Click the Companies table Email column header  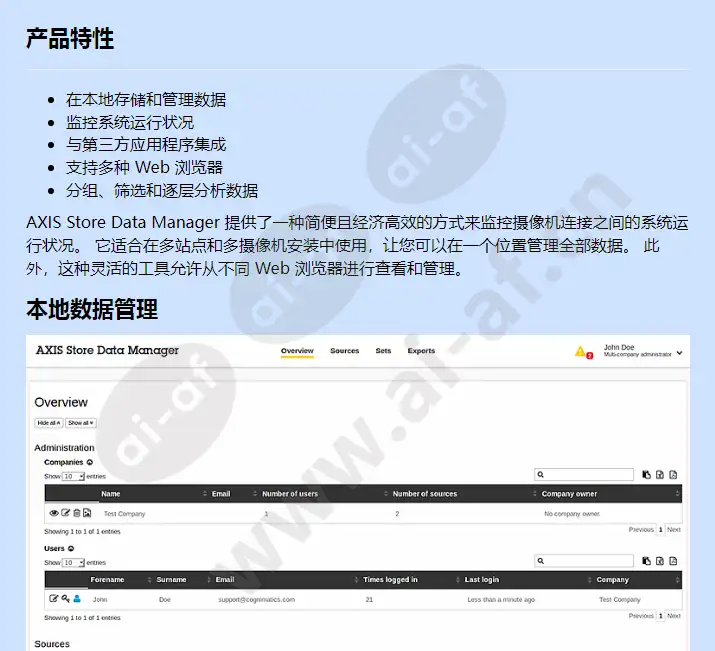click(221, 494)
